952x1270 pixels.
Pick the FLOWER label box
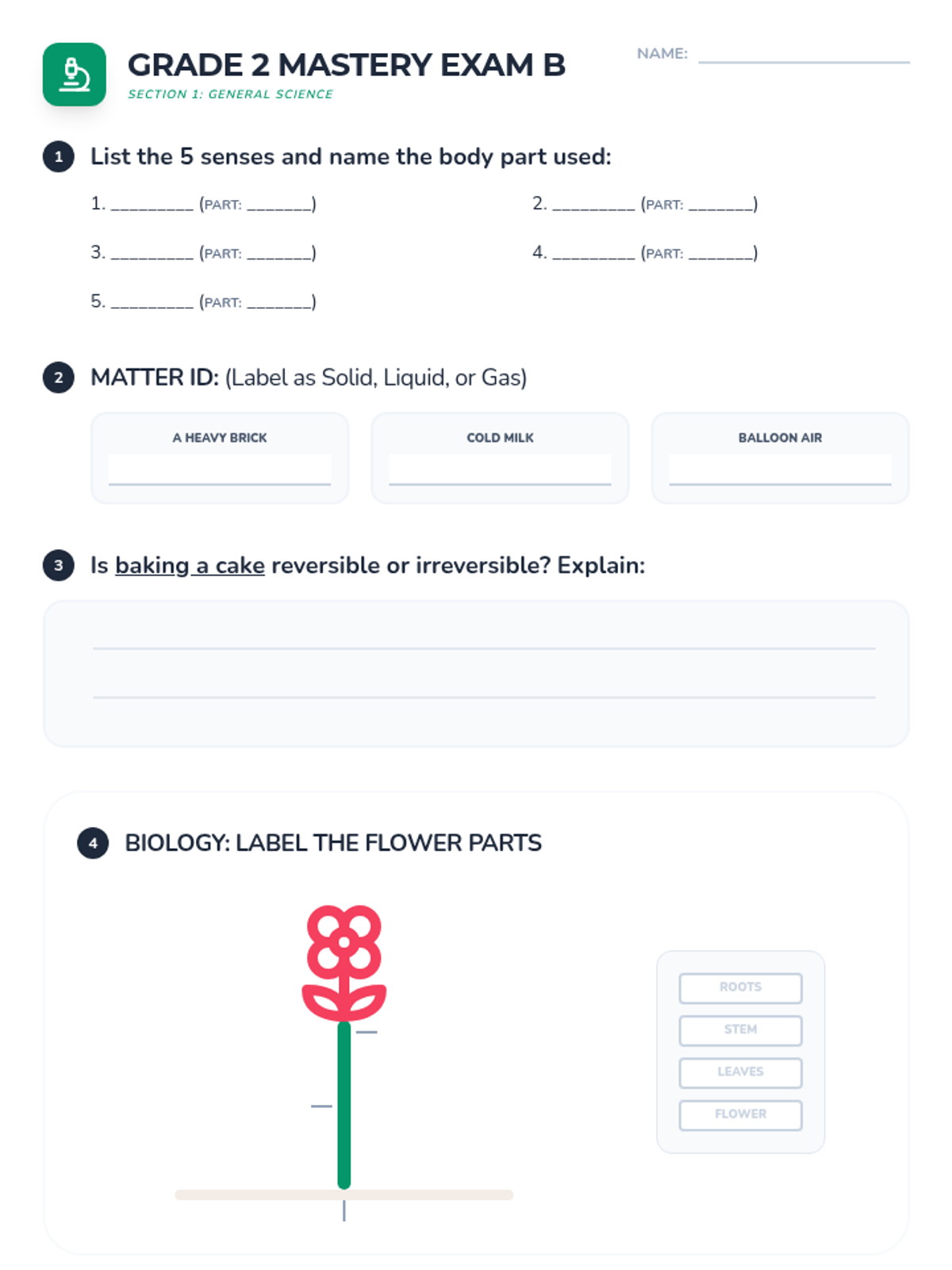(x=740, y=1114)
